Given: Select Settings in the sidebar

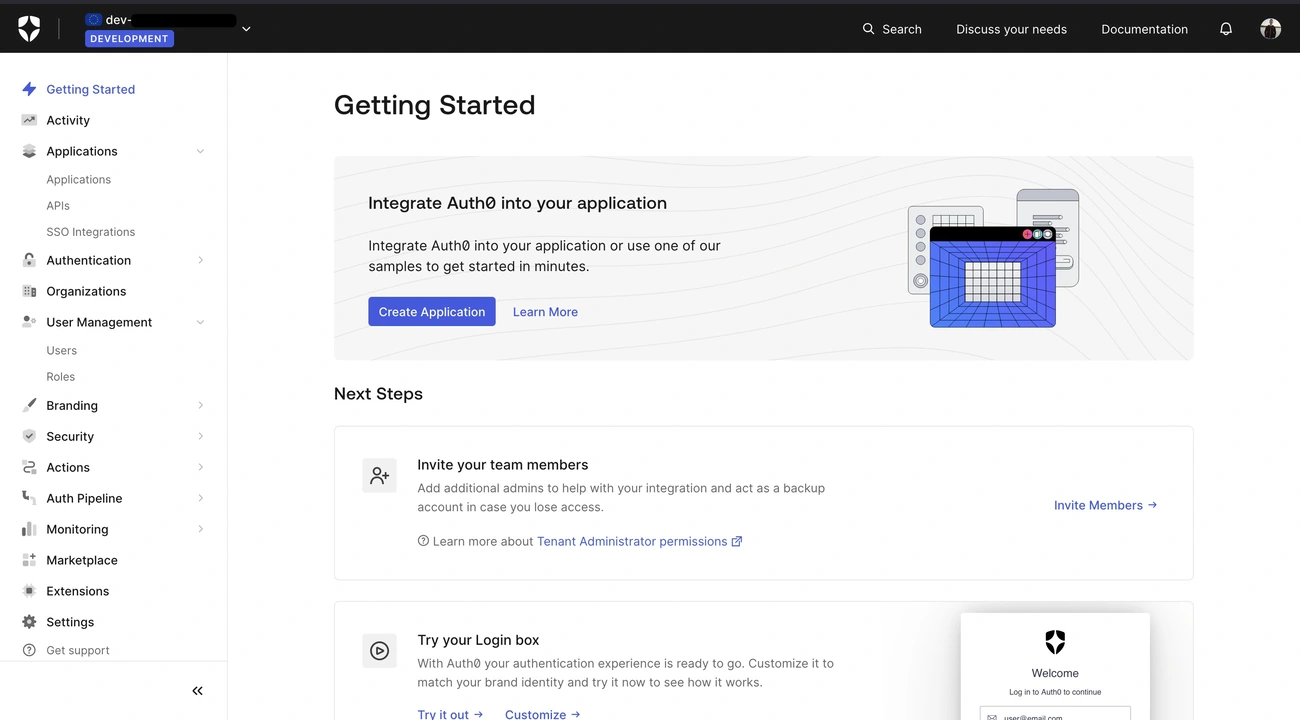Looking at the screenshot, I should pyautogui.click(x=70, y=622).
